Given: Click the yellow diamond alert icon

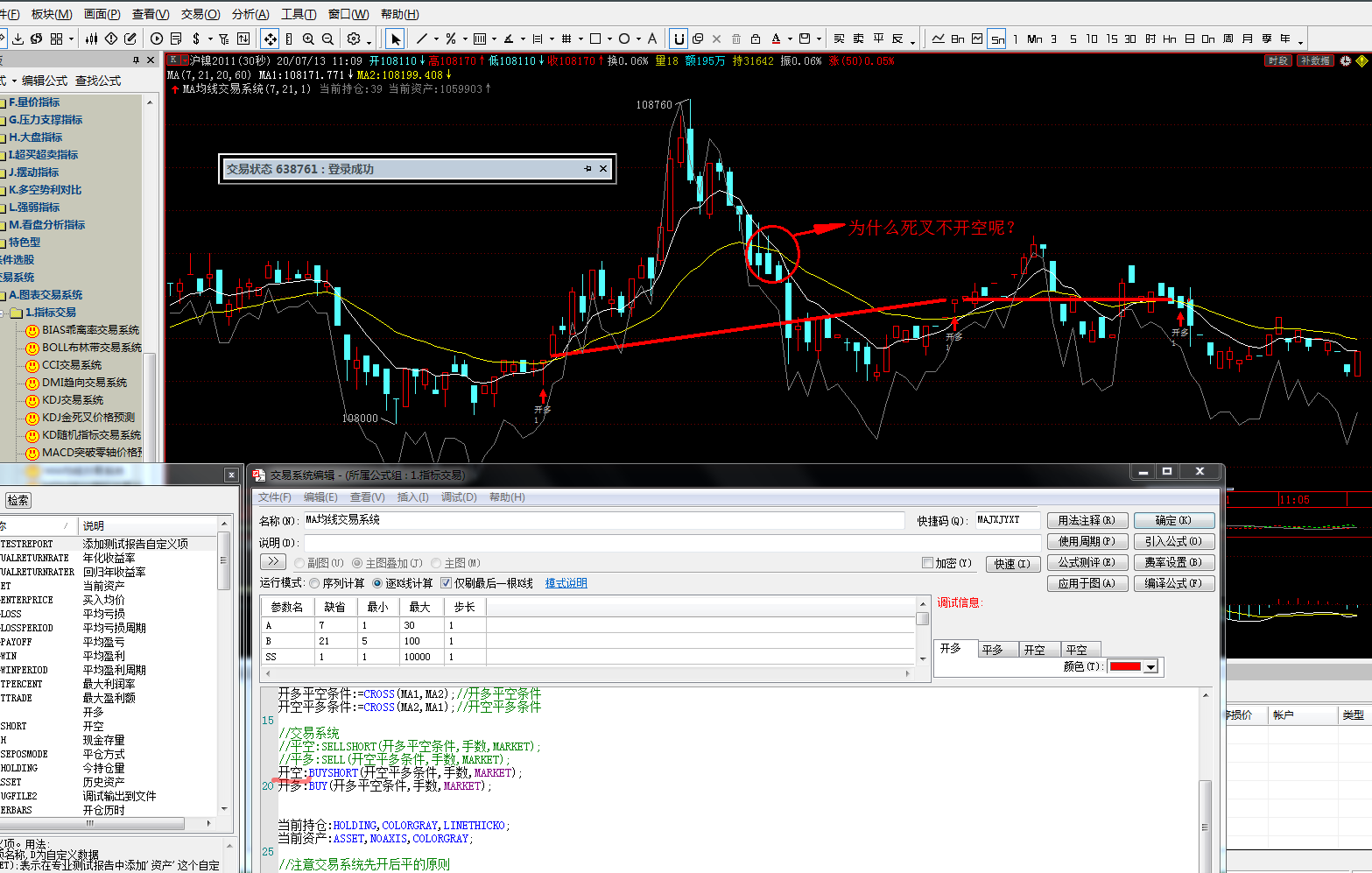Looking at the screenshot, I should (1361, 61).
